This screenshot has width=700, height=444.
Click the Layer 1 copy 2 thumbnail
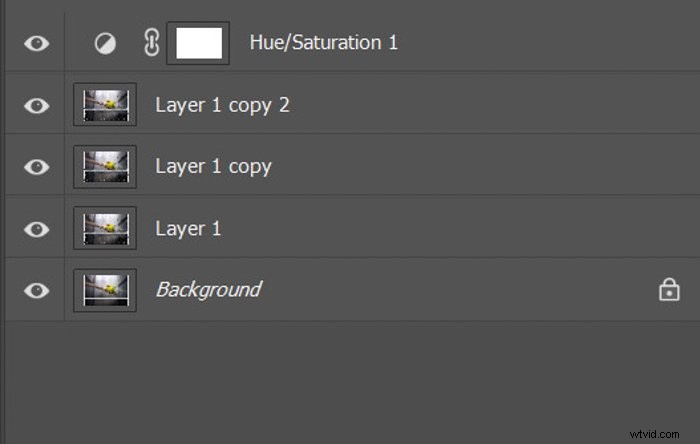pos(105,105)
